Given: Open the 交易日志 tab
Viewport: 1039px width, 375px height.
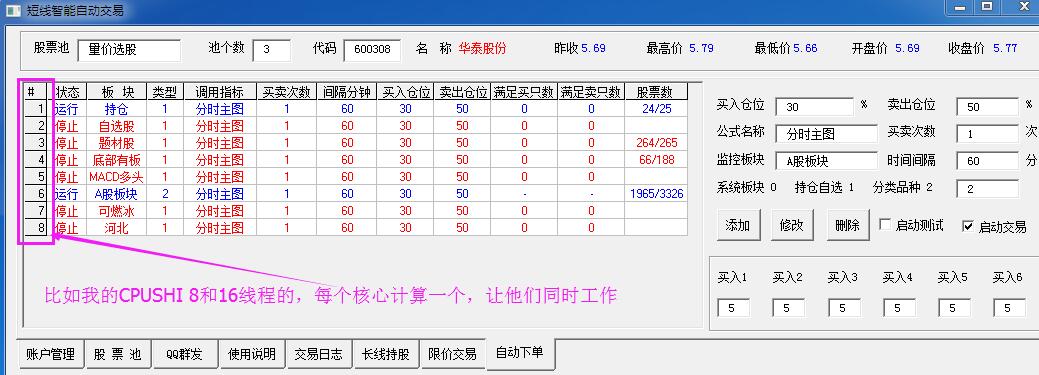Looking at the screenshot, I should [319, 354].
